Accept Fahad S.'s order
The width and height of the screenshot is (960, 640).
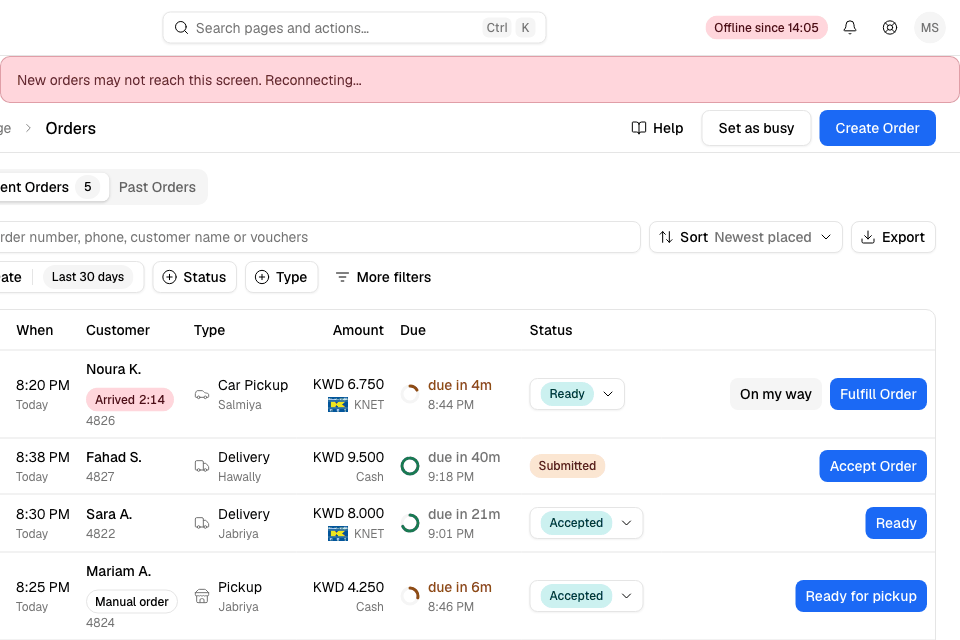coord(873,466)
